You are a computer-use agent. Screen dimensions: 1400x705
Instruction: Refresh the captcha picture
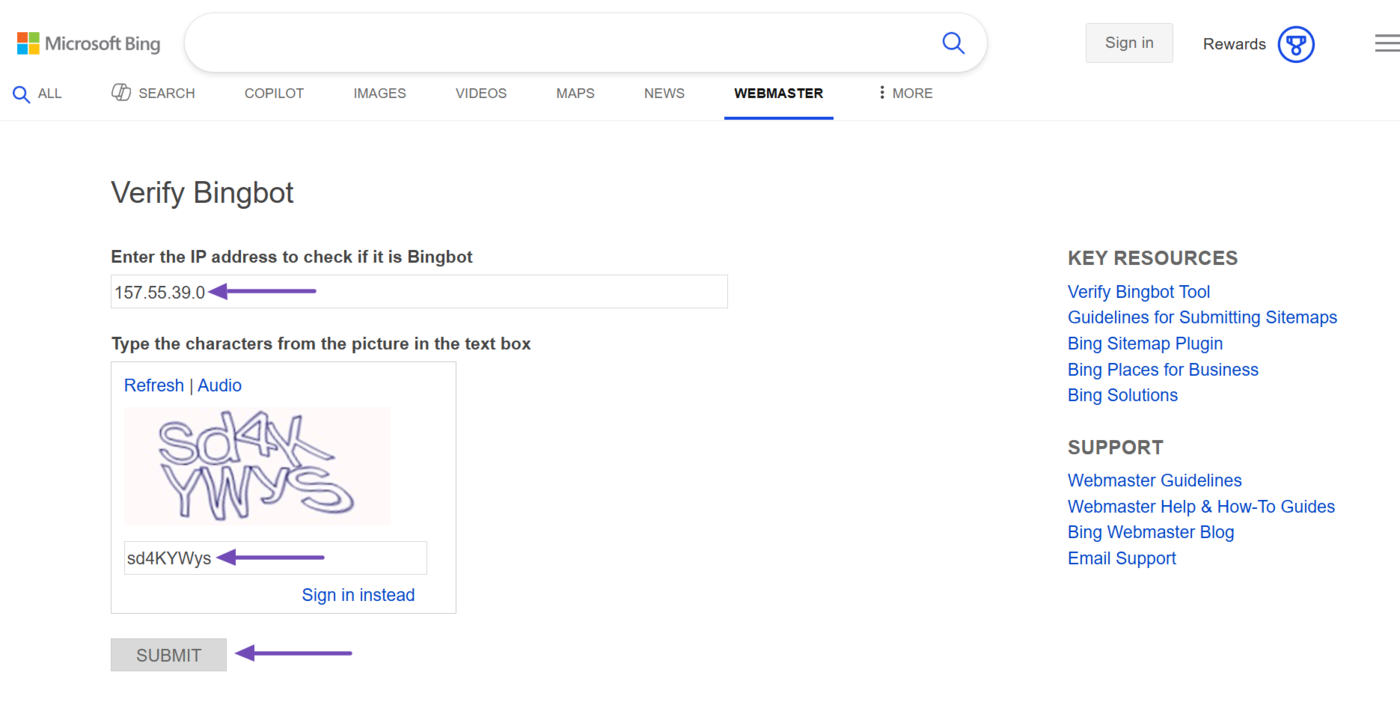click(154, 385)
